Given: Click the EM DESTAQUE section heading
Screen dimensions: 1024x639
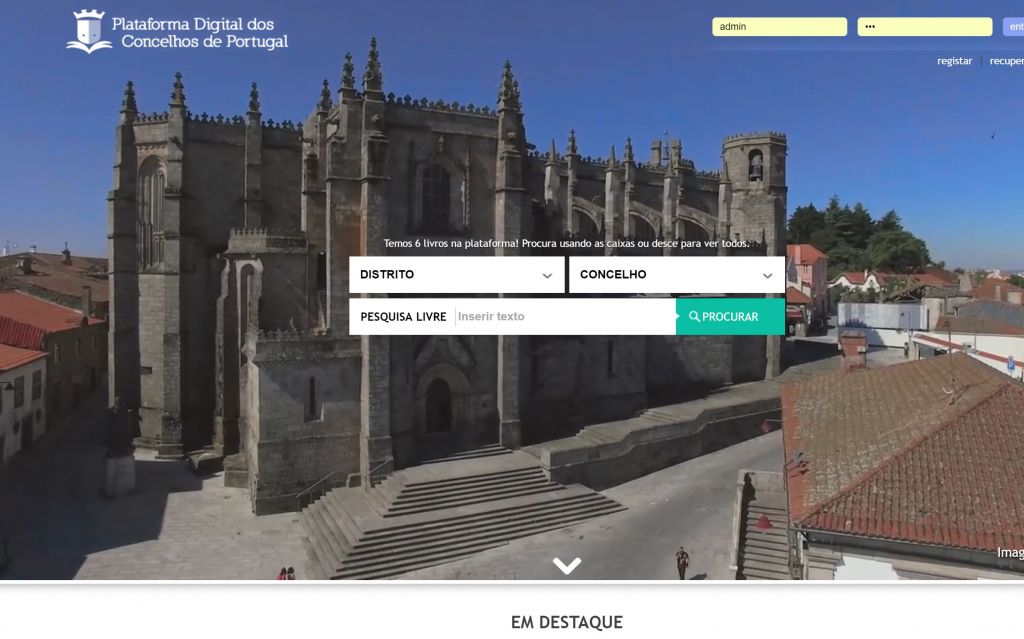Looking at the screenshot, I should coord(566,622).
